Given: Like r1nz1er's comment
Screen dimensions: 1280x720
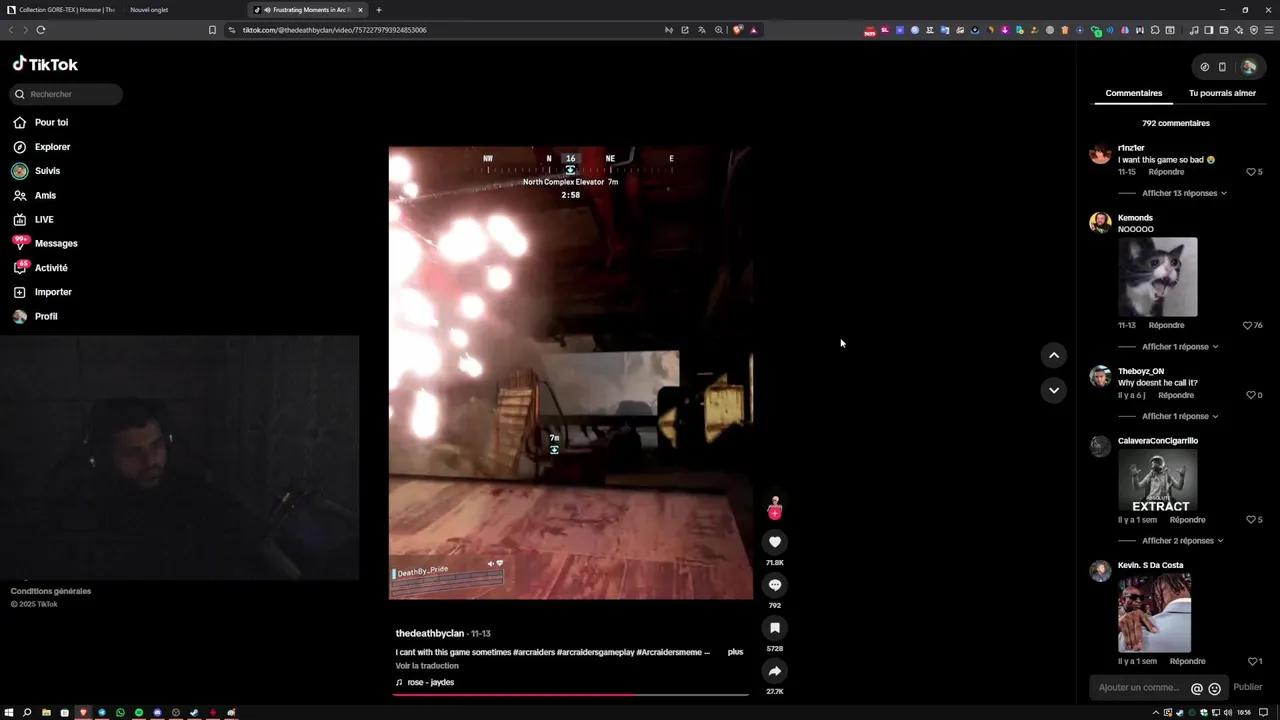Looking at the screenshot, I should (1251, 172).
